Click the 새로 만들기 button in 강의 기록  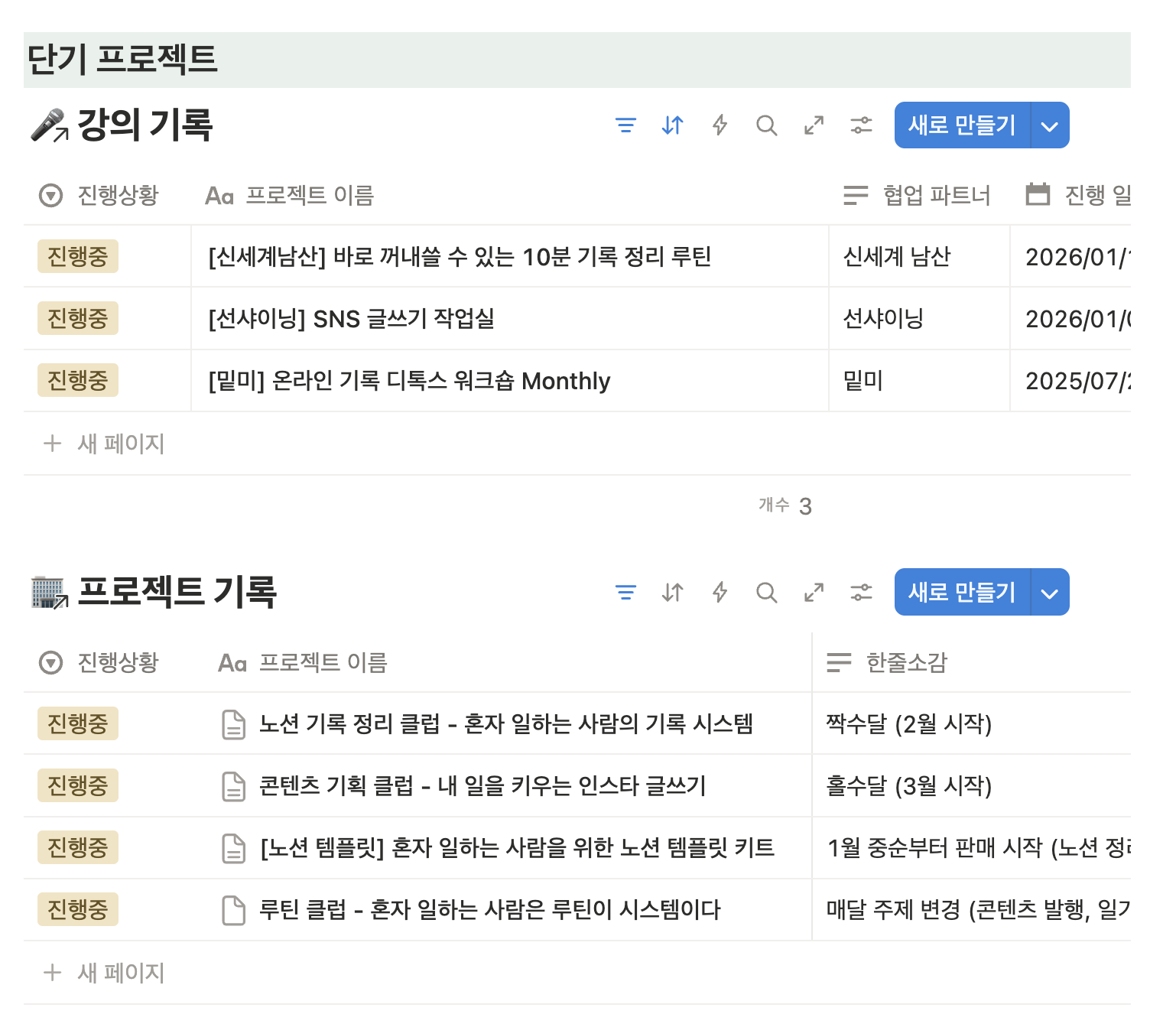tap(962, 125)
